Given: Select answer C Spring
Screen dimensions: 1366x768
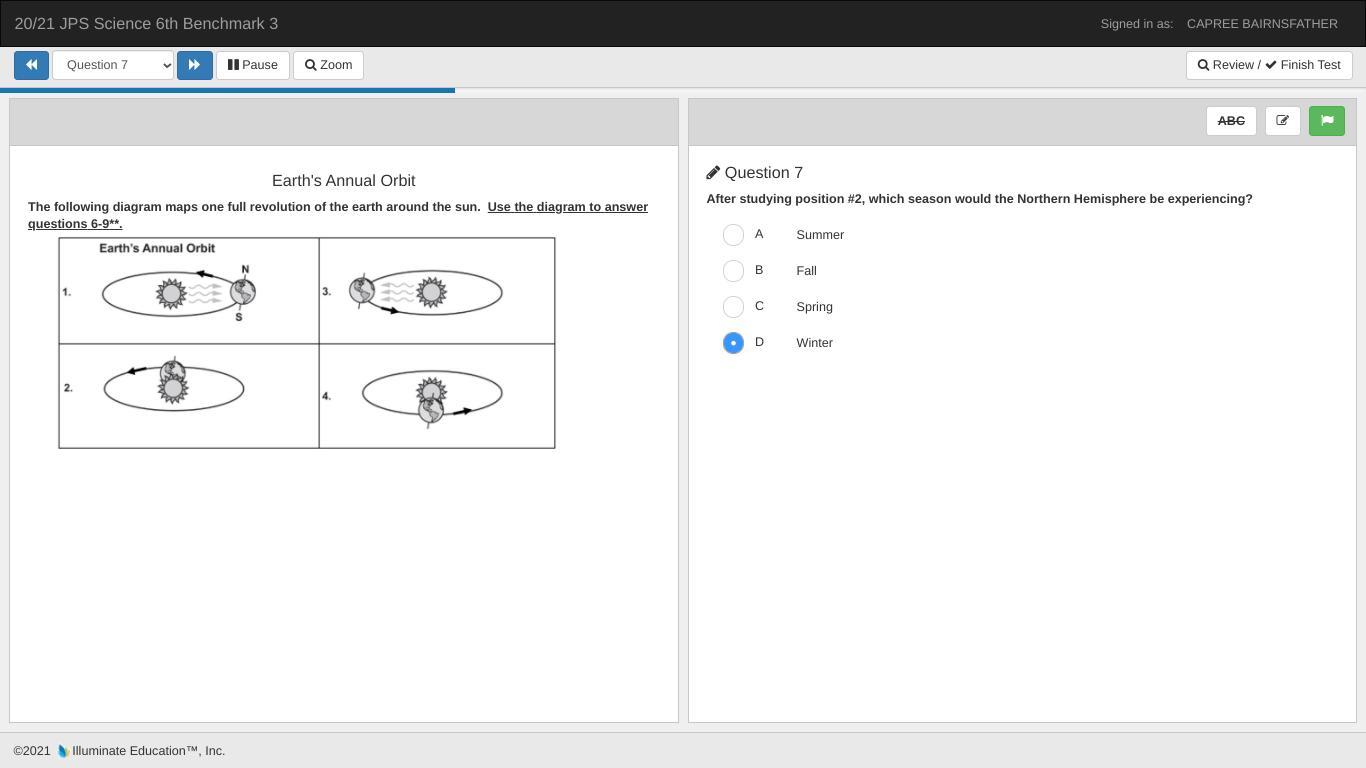Looking at the screenshot, I should (x=733, y=307).
